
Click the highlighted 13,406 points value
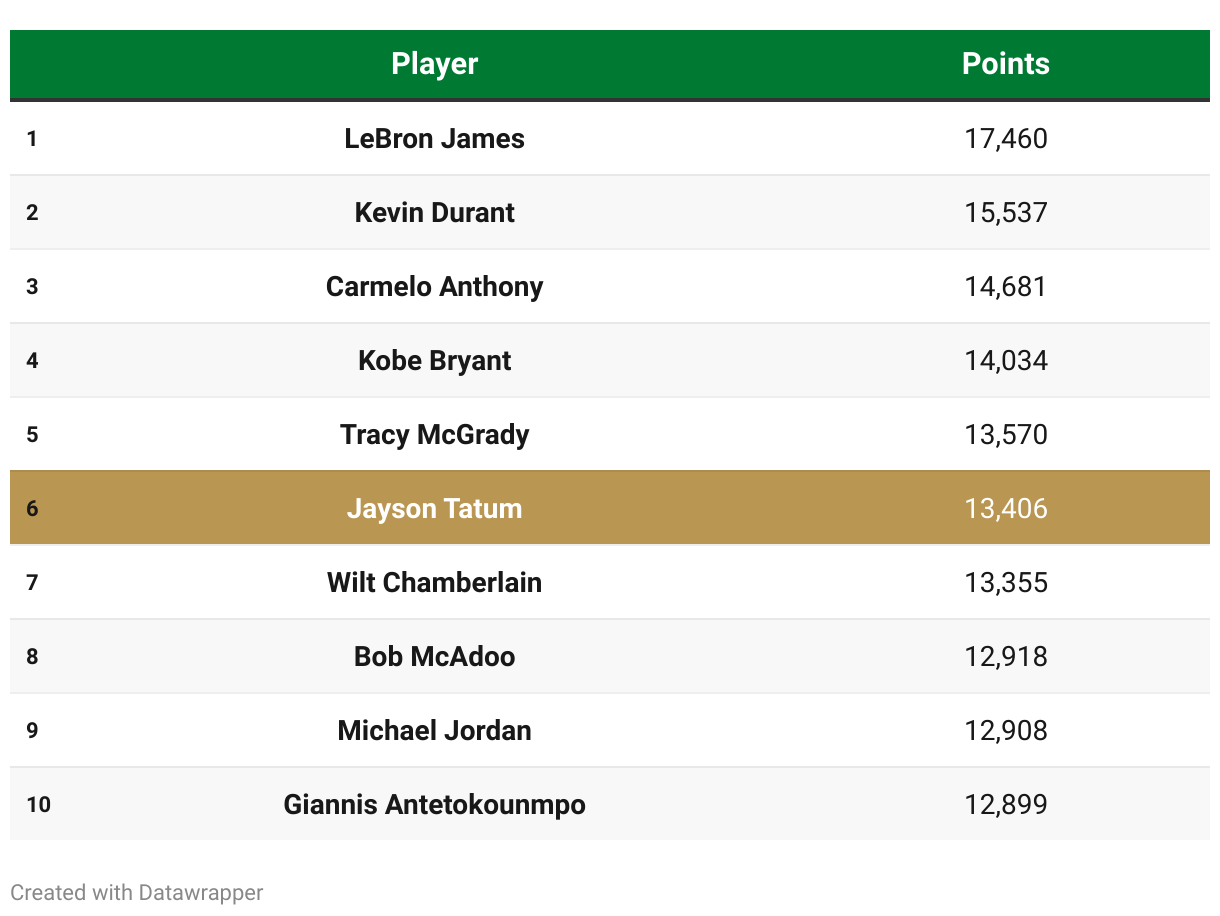[x=1006, y=508]
